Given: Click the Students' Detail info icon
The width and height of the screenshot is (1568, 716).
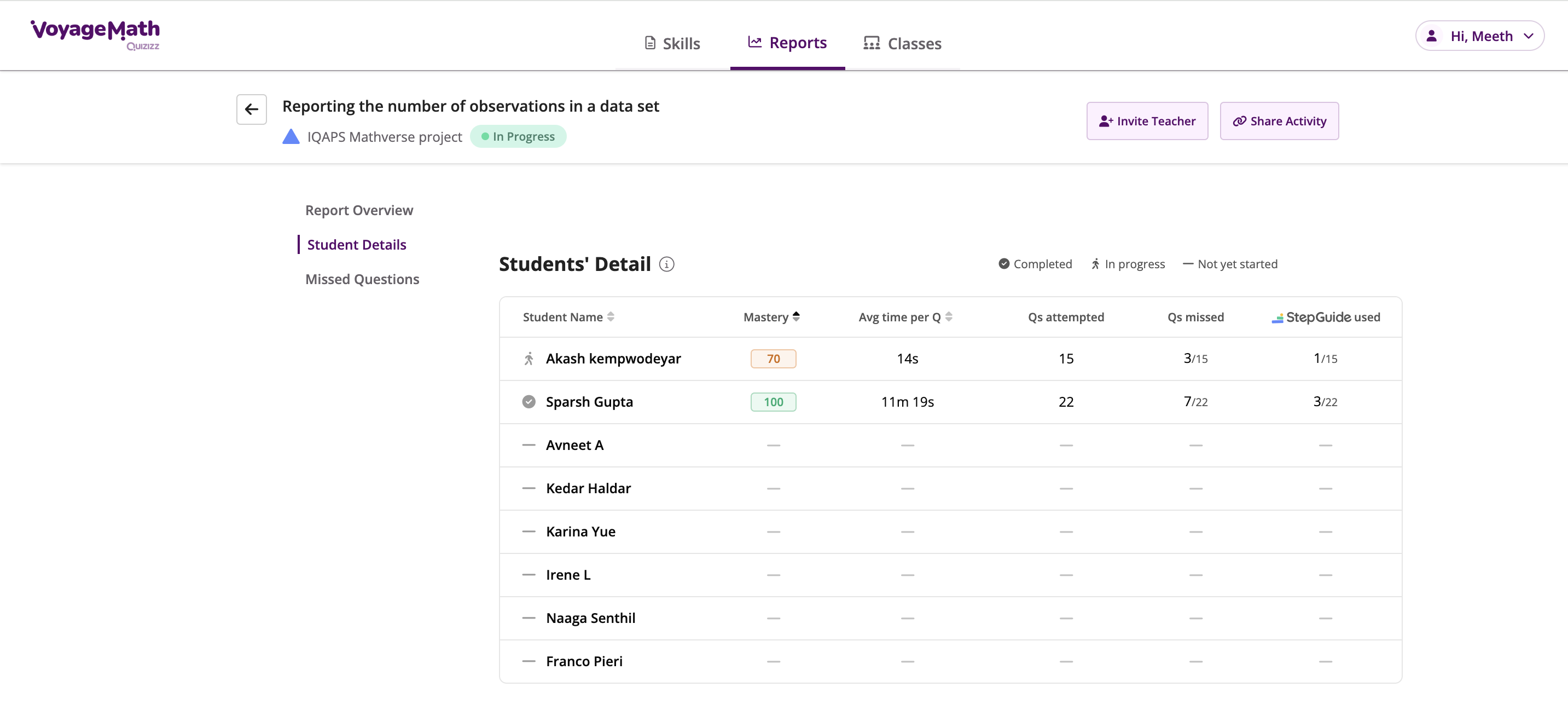Looking at the screenshot, I should (666, 264).
